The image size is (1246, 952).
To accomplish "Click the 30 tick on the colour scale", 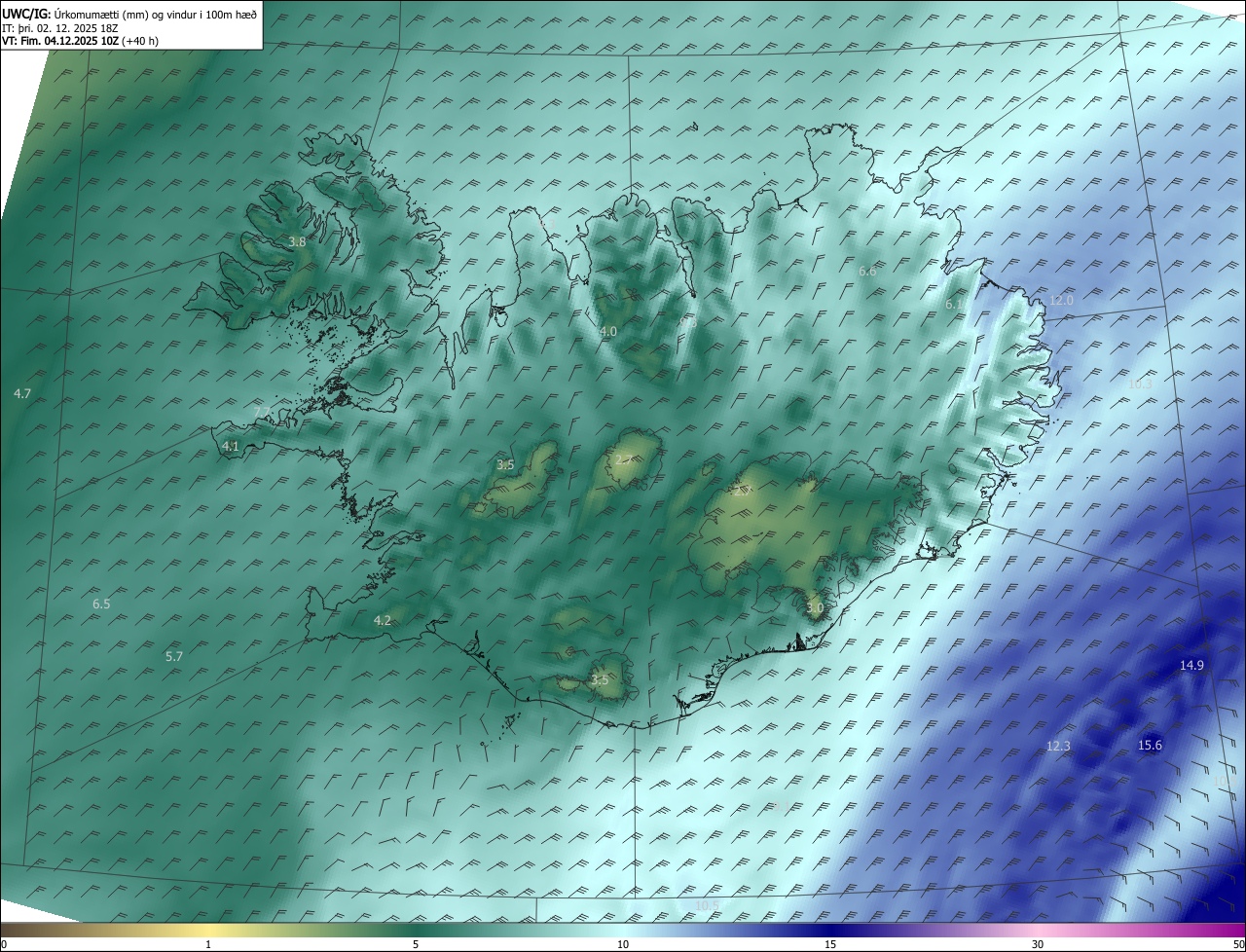I will 1038,944.
